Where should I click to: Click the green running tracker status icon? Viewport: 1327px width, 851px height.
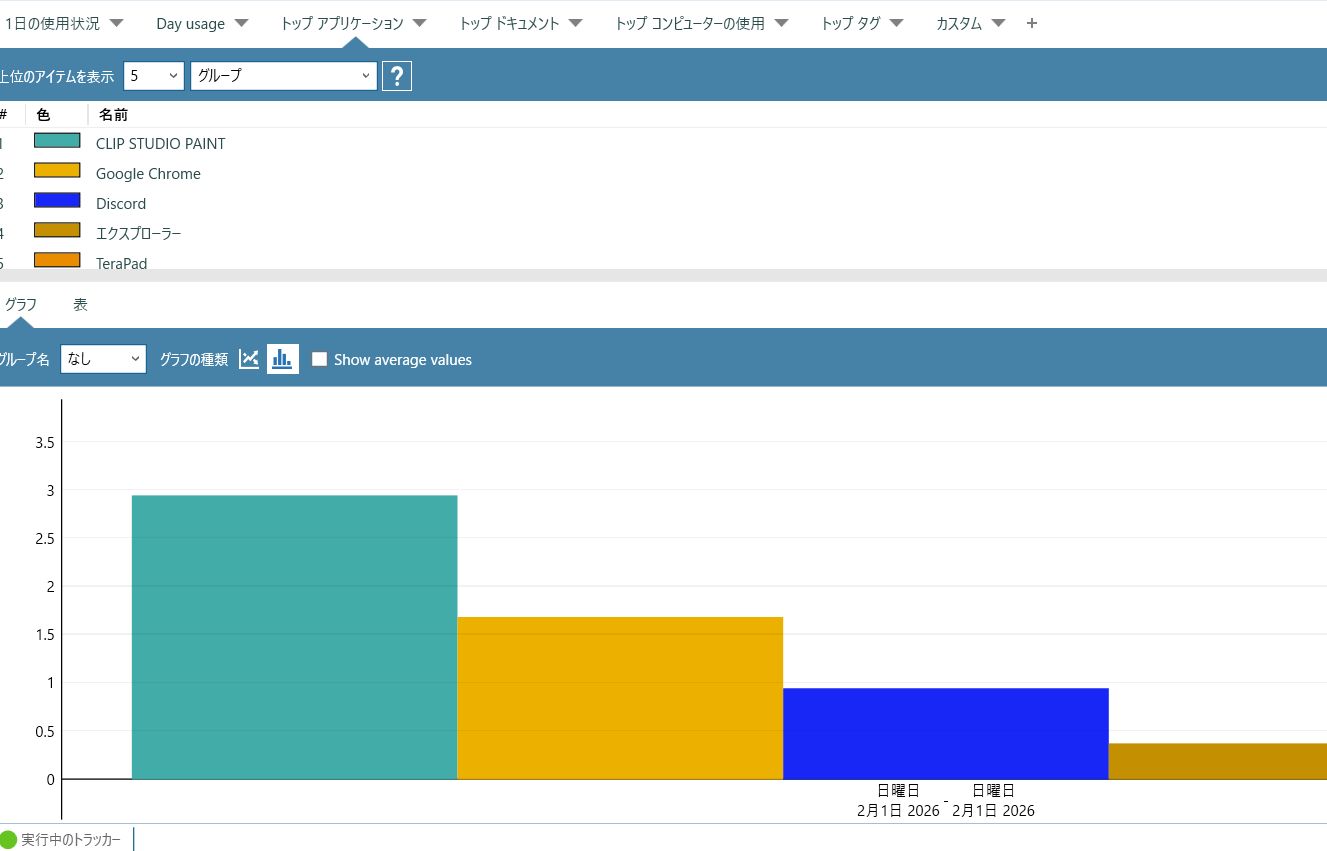(x=9, y=840)
